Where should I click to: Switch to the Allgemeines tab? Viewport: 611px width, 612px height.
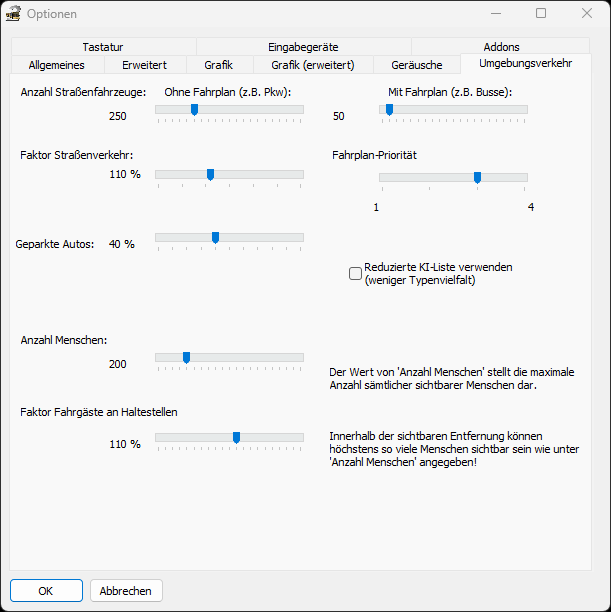57,65
